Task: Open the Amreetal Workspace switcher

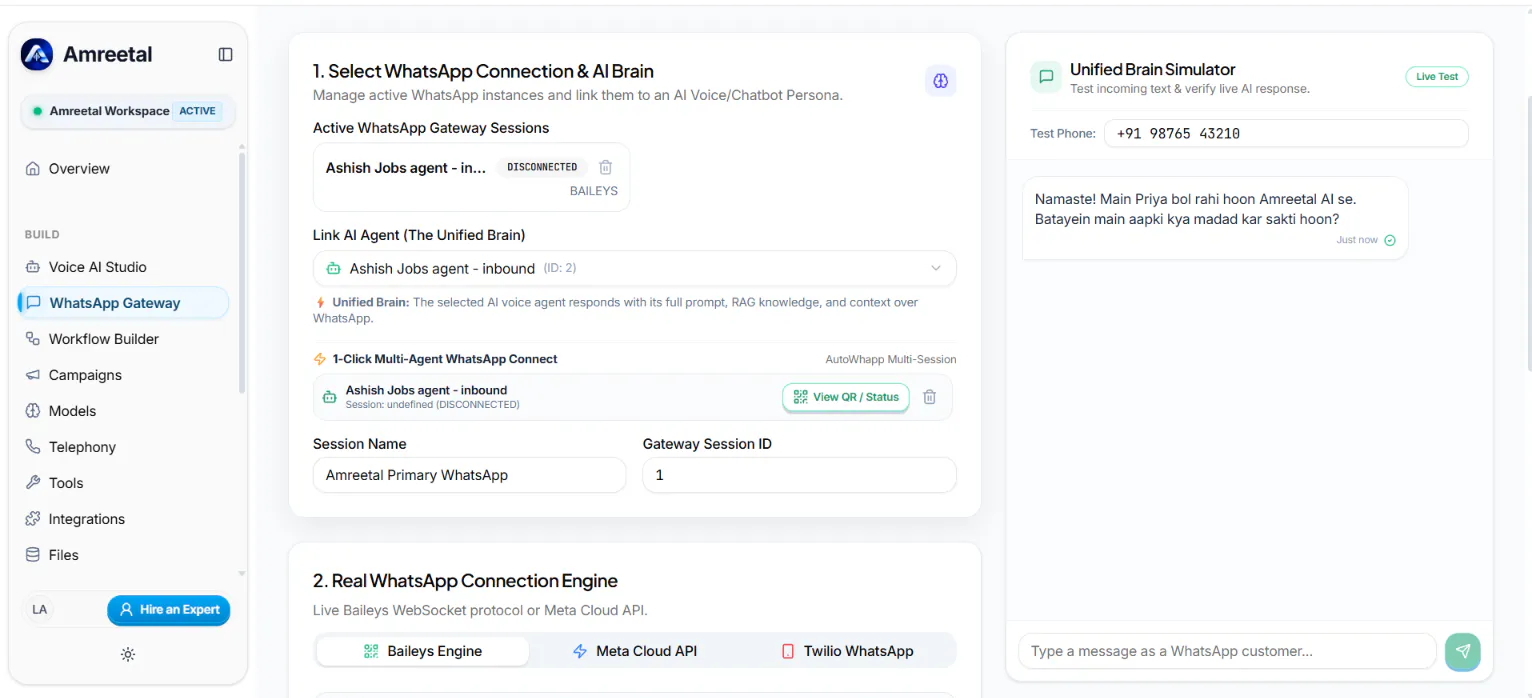Action: pos(128,111)
